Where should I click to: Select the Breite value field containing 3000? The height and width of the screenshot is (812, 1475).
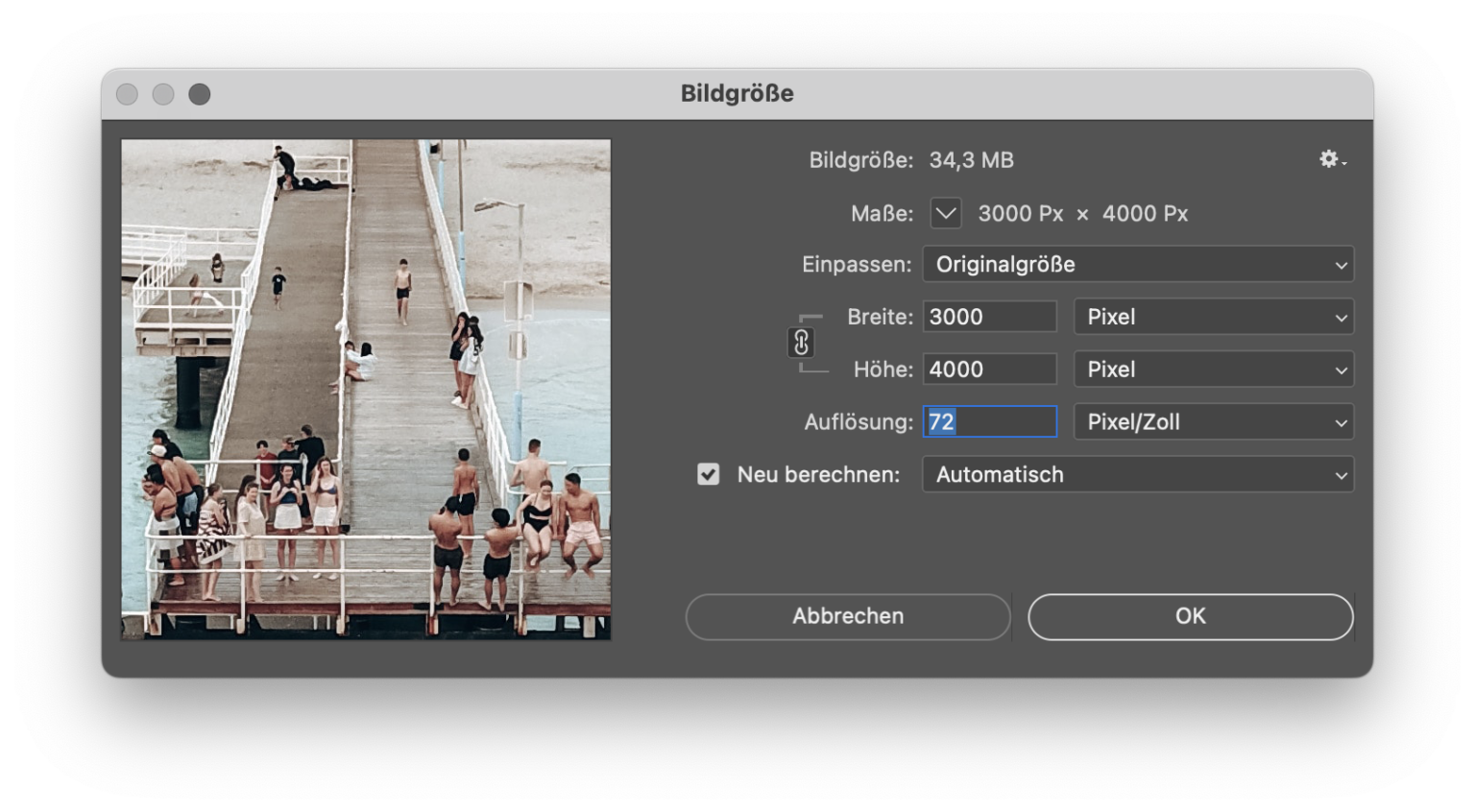click(x=988, y=317)
